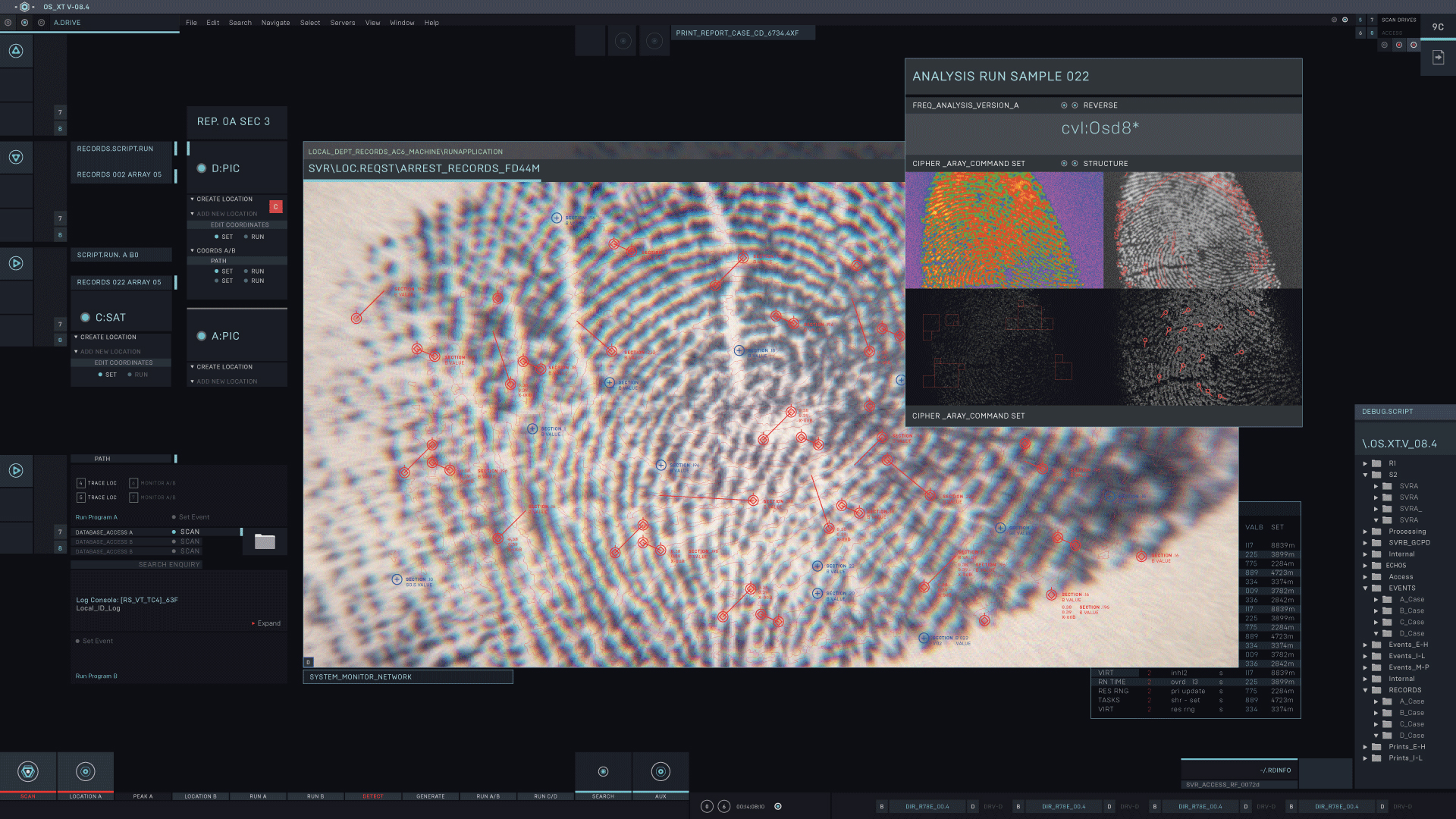The width and height of the screenshot is (1456, 819).
Task: Click Run Program B link
Action: point(96,676)
